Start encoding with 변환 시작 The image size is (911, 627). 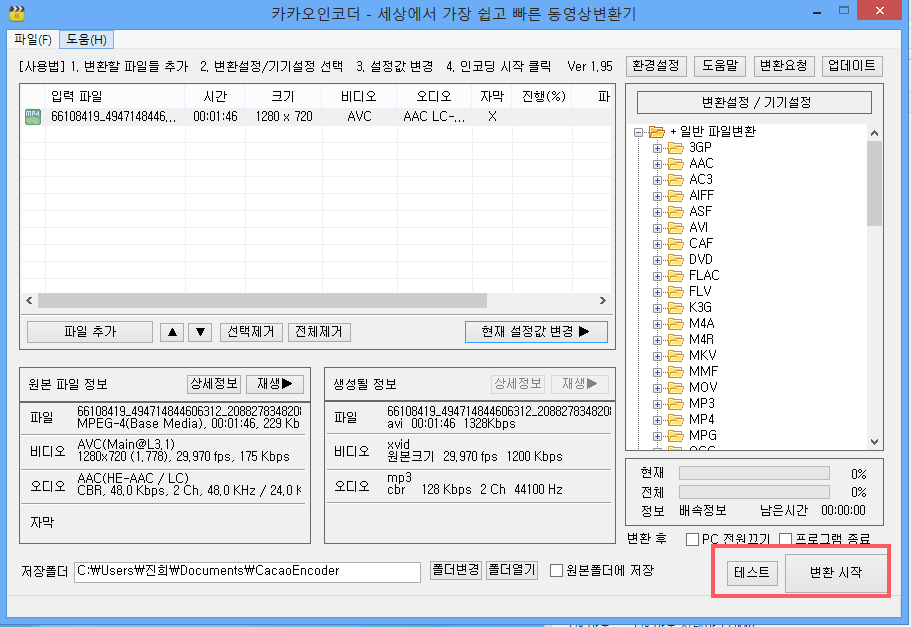[x=836, y=572]
